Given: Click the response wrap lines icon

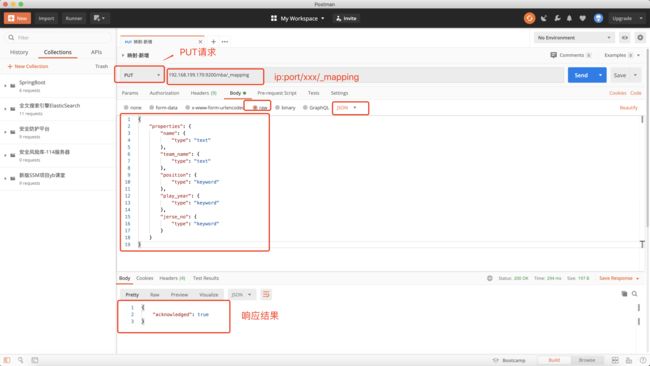Looking at the screenshot, I should pyautogui.click(x=266, y=294).
